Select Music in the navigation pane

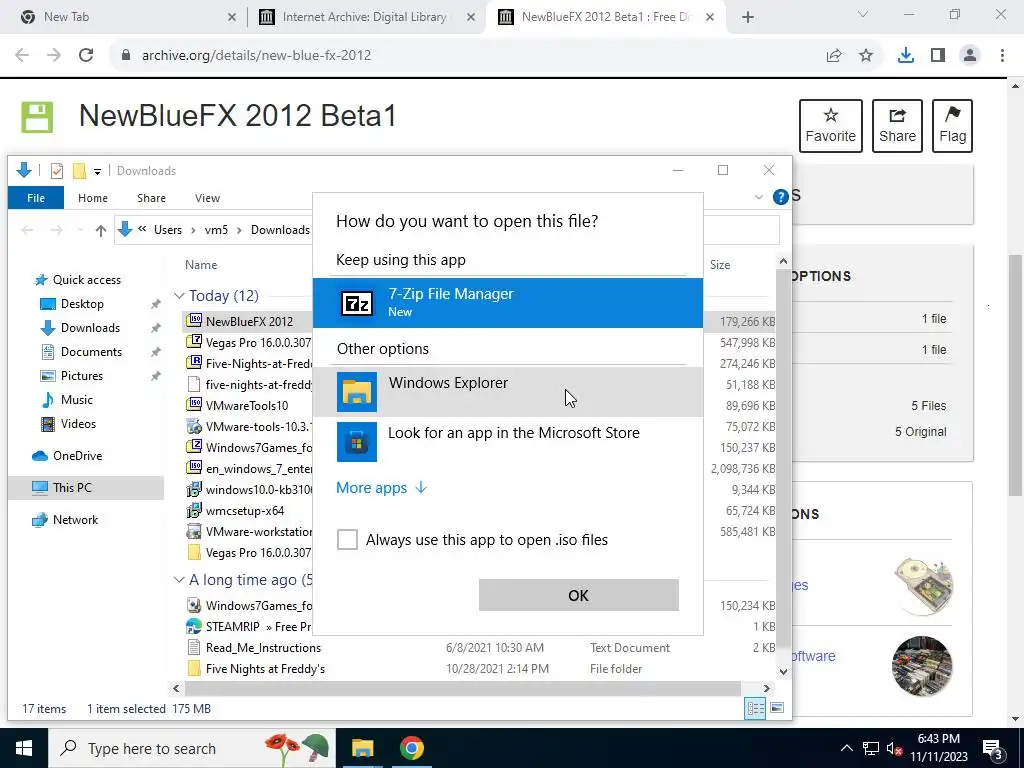[76, 400]
